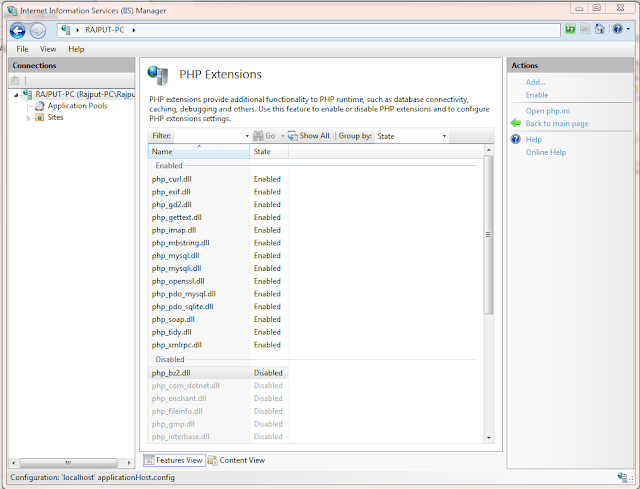
Task: Click scroll-down arrow of the extensions list
Action: point(489,438)
